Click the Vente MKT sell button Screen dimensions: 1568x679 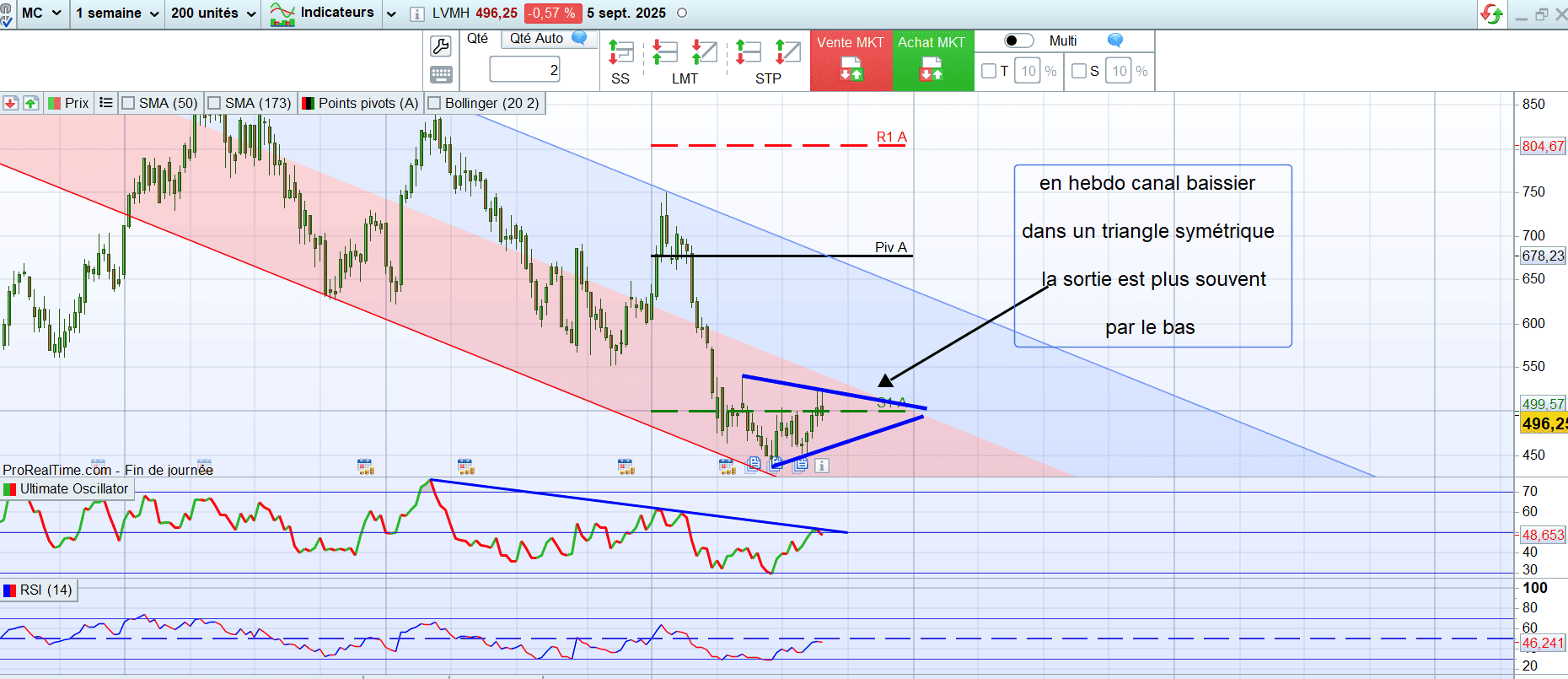[851, 61]
